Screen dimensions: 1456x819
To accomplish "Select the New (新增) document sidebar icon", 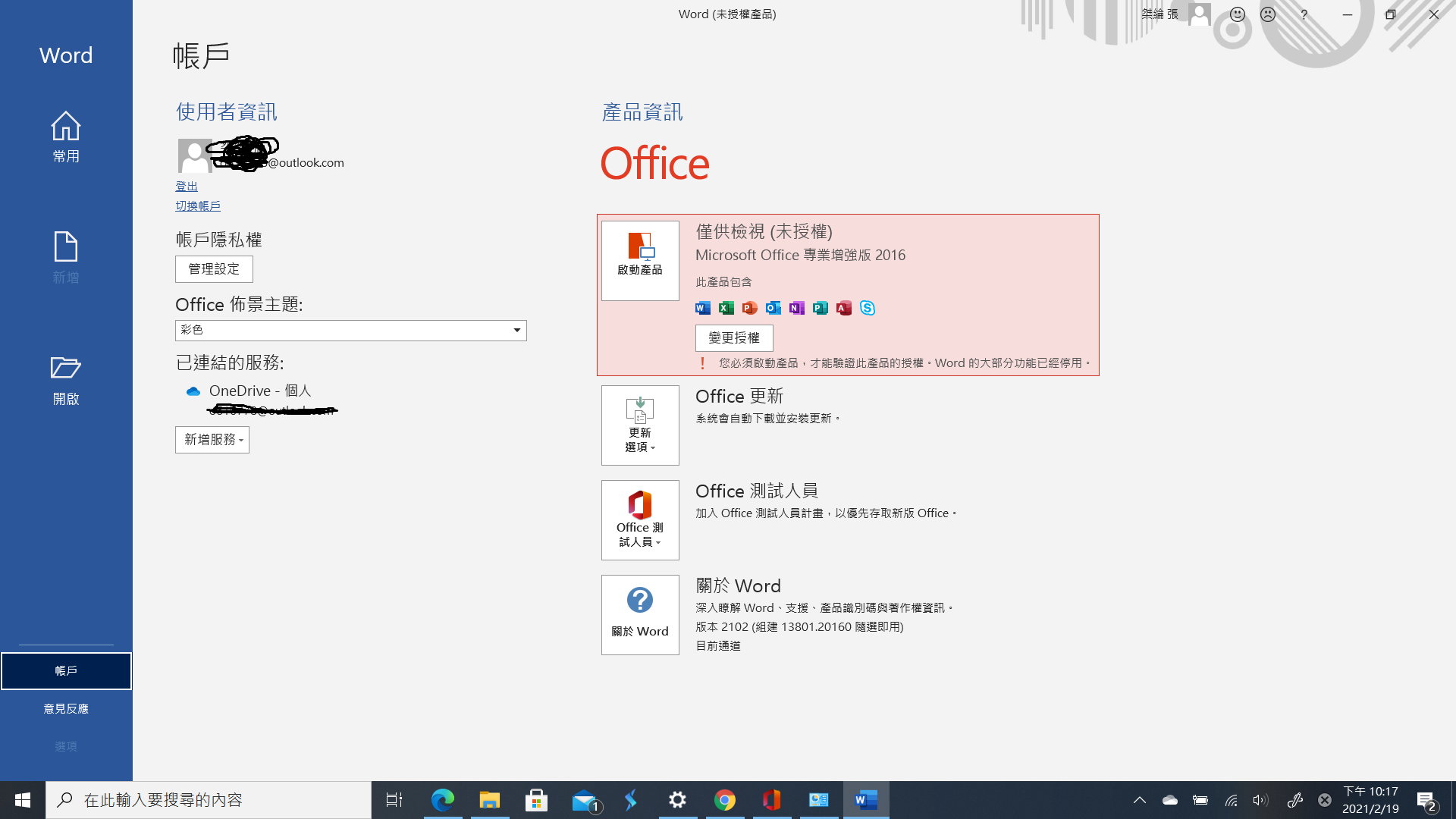I will [66, 258].
